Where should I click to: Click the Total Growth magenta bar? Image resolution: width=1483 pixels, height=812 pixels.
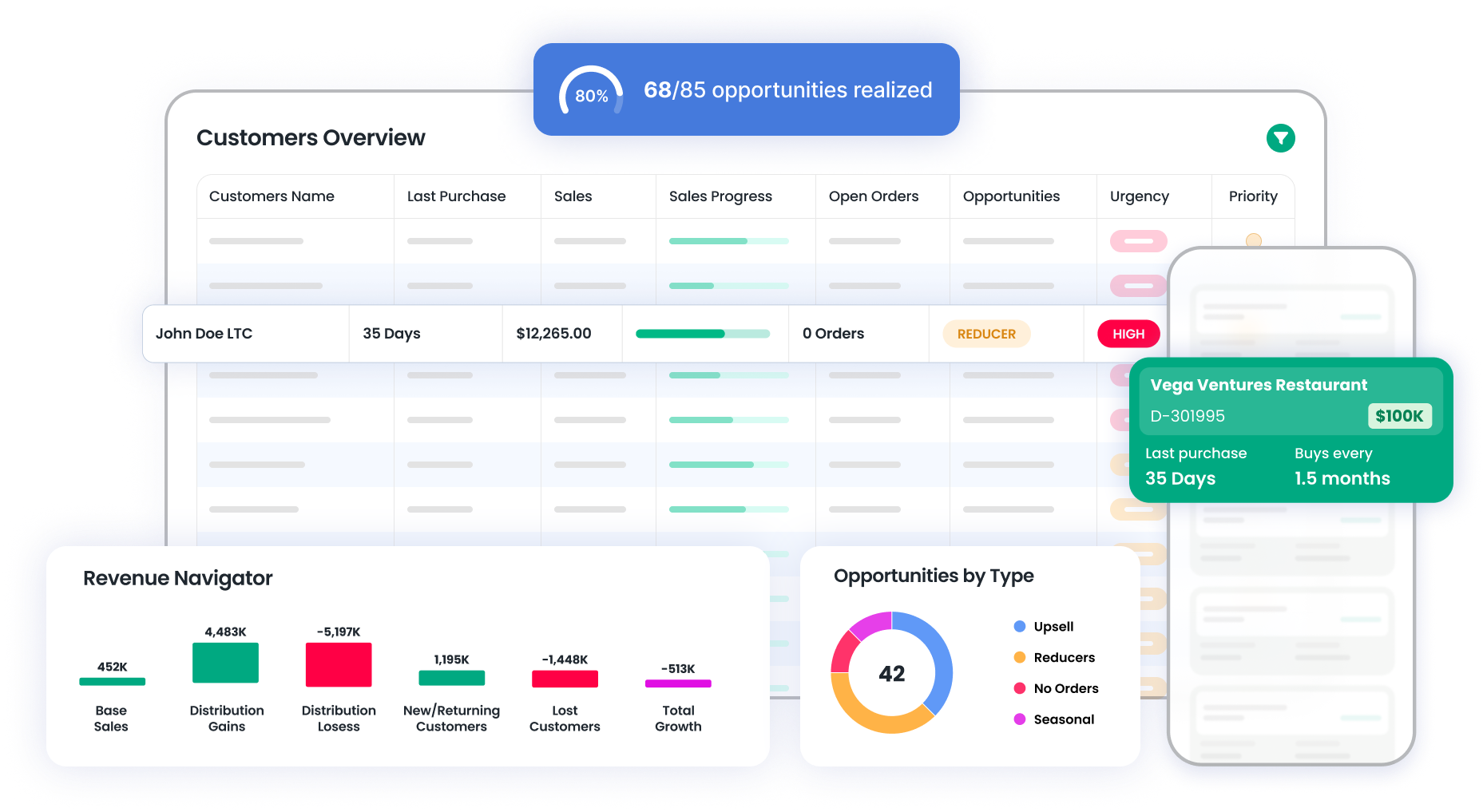click(678, 683)
